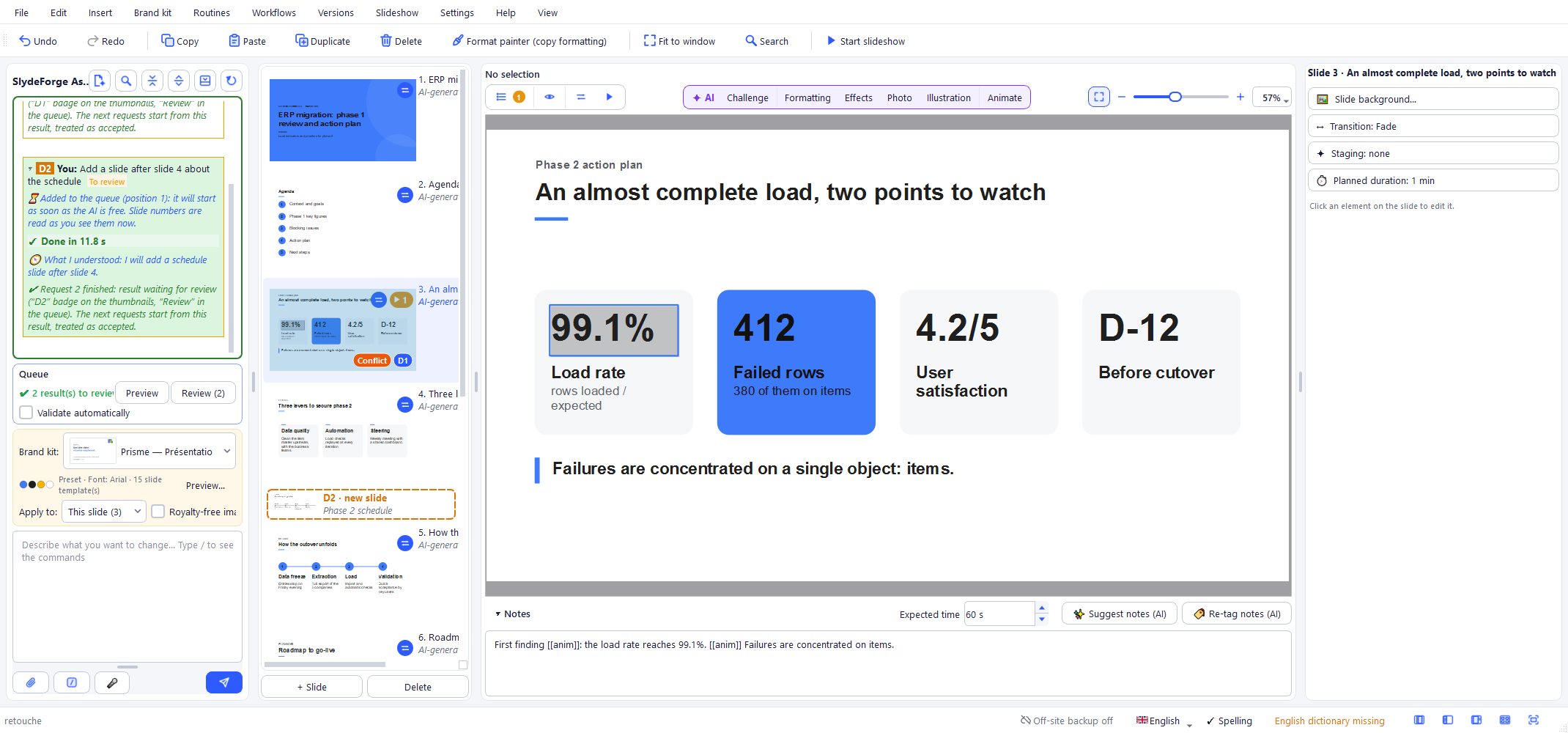Screen dimensions: 1568x733
Task: Collapse all conversation entries icon
Action: (152, 81)
